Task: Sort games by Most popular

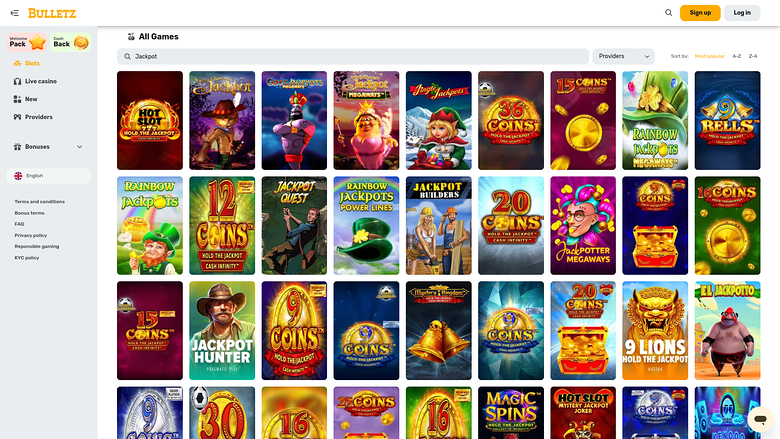Action: tap(710, 56)
